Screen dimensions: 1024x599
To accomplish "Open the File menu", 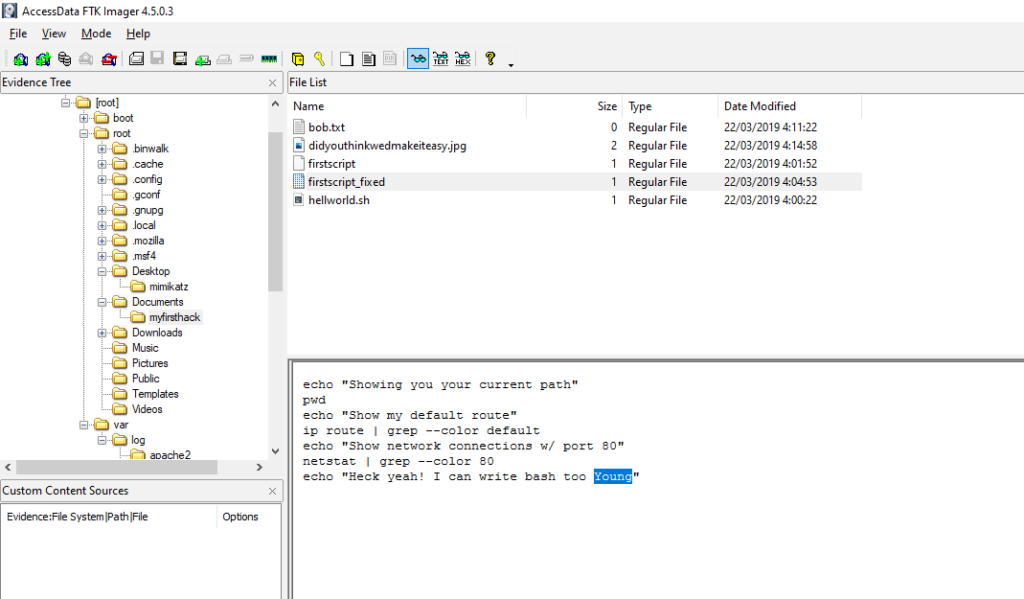I will pyautogui.click(x=17, y=33).
